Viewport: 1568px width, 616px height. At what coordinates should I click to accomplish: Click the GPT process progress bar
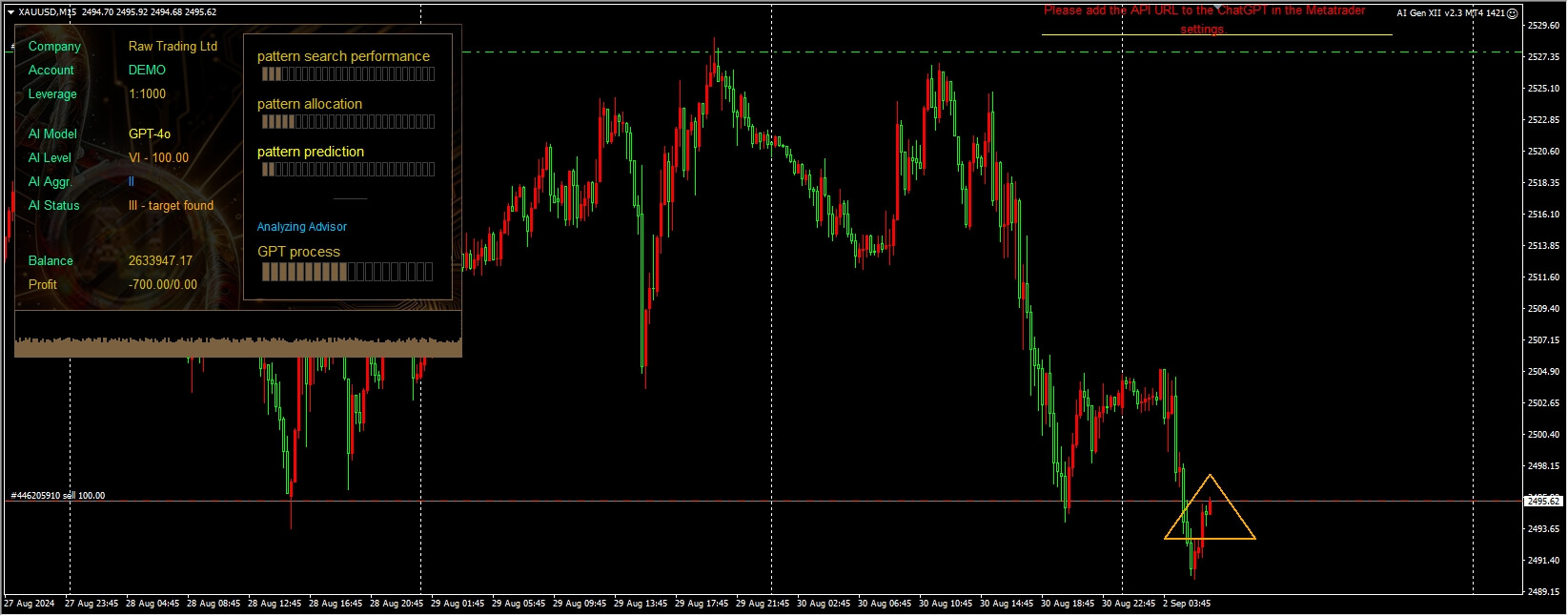[x=347, y=273]
